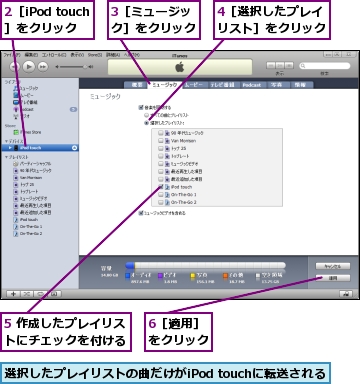Check On-The-Go 1 in the playlist list
The image size is (360, 384).
161,195
